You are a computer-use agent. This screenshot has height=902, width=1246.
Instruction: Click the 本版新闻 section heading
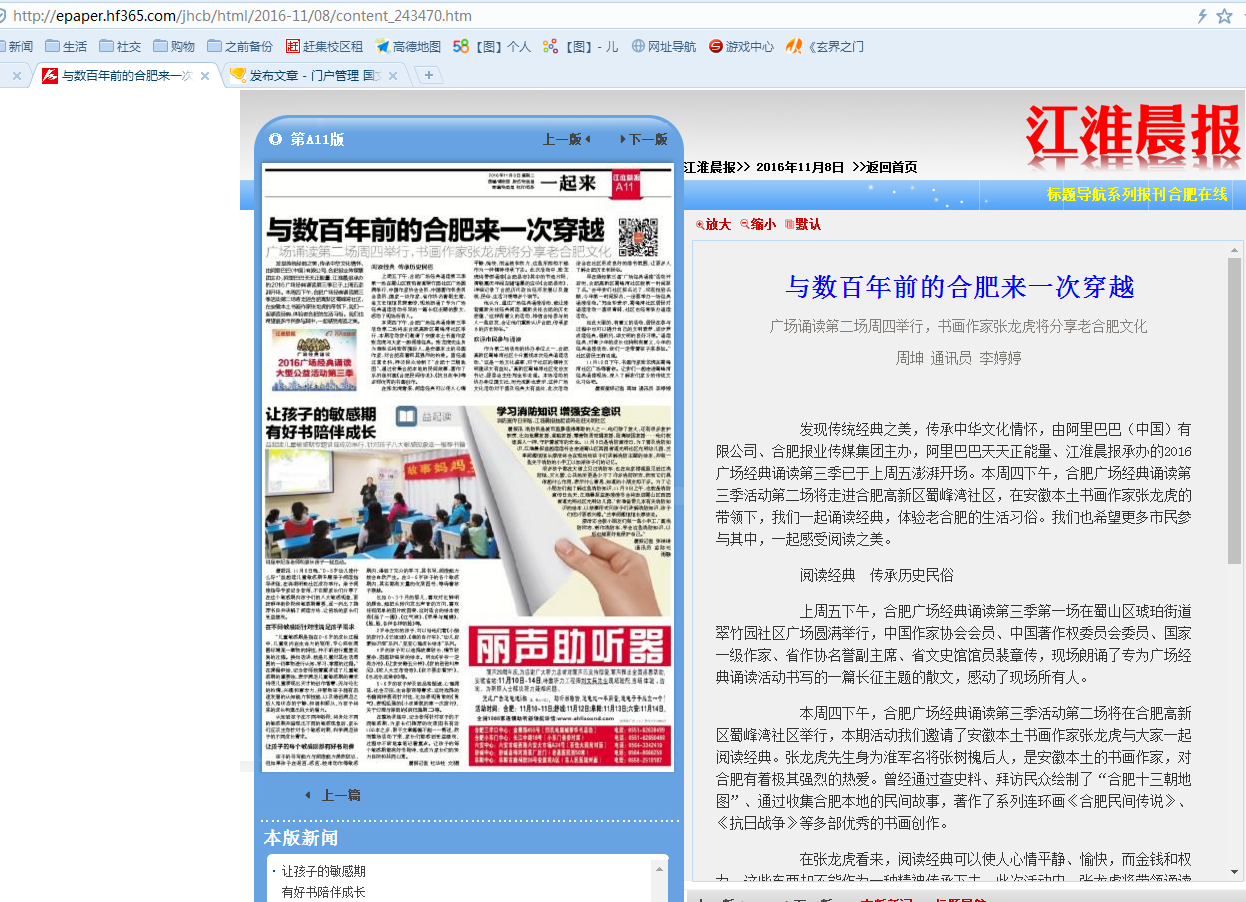click(x=301, y=838)
